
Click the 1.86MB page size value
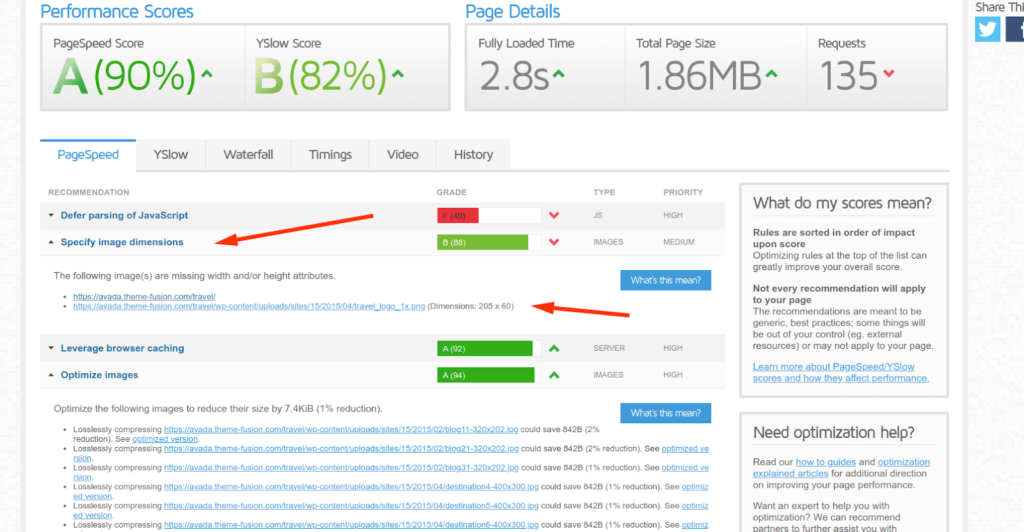[x=699, y=76]
